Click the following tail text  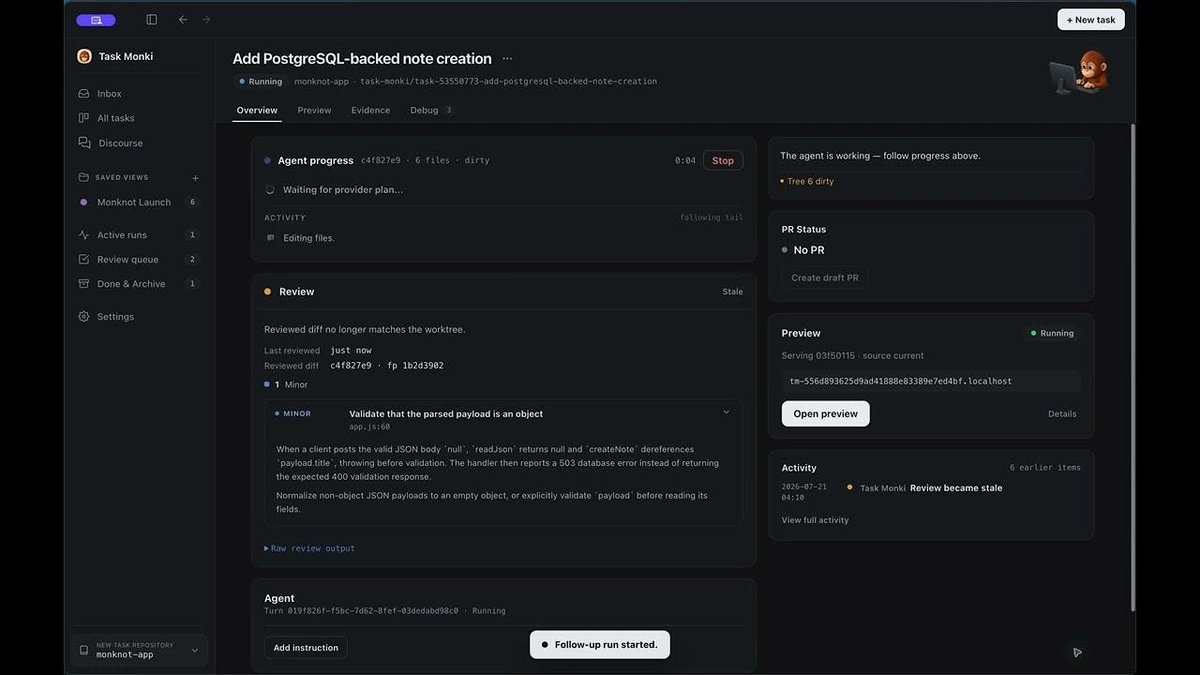tap(712, 217)
